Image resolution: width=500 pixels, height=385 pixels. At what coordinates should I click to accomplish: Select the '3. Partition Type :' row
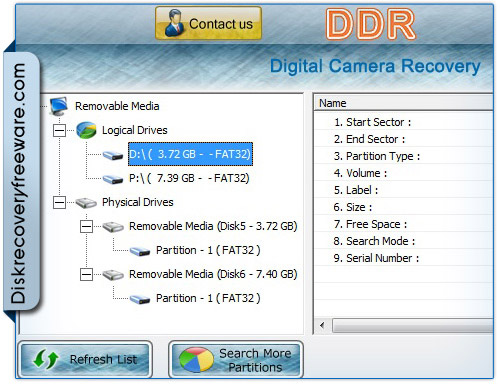(404, 156)
